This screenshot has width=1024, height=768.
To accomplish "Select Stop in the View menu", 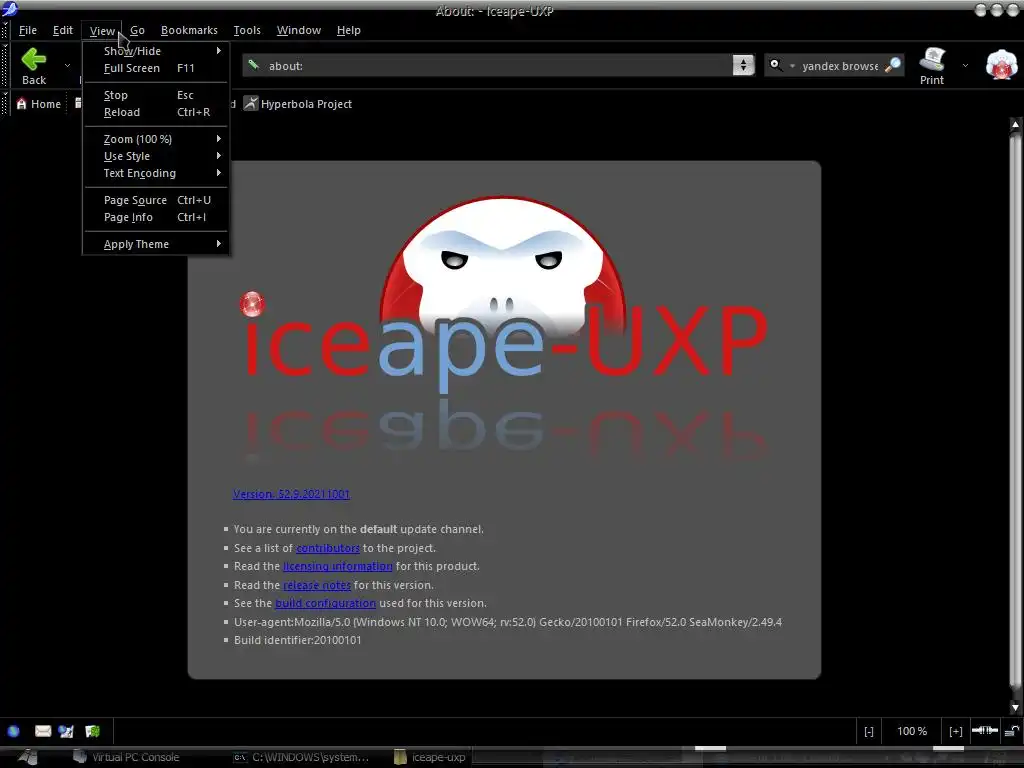I will tap(155, 95).
